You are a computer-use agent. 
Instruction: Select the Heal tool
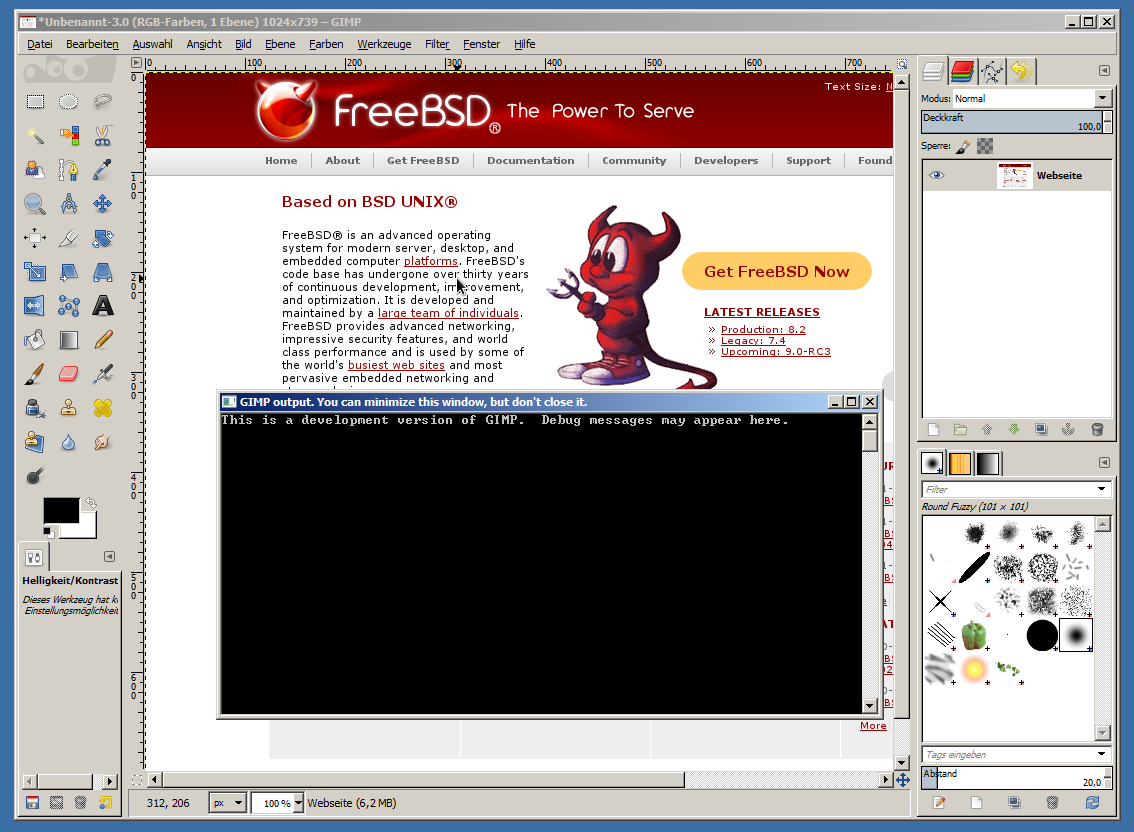[103, 408]
